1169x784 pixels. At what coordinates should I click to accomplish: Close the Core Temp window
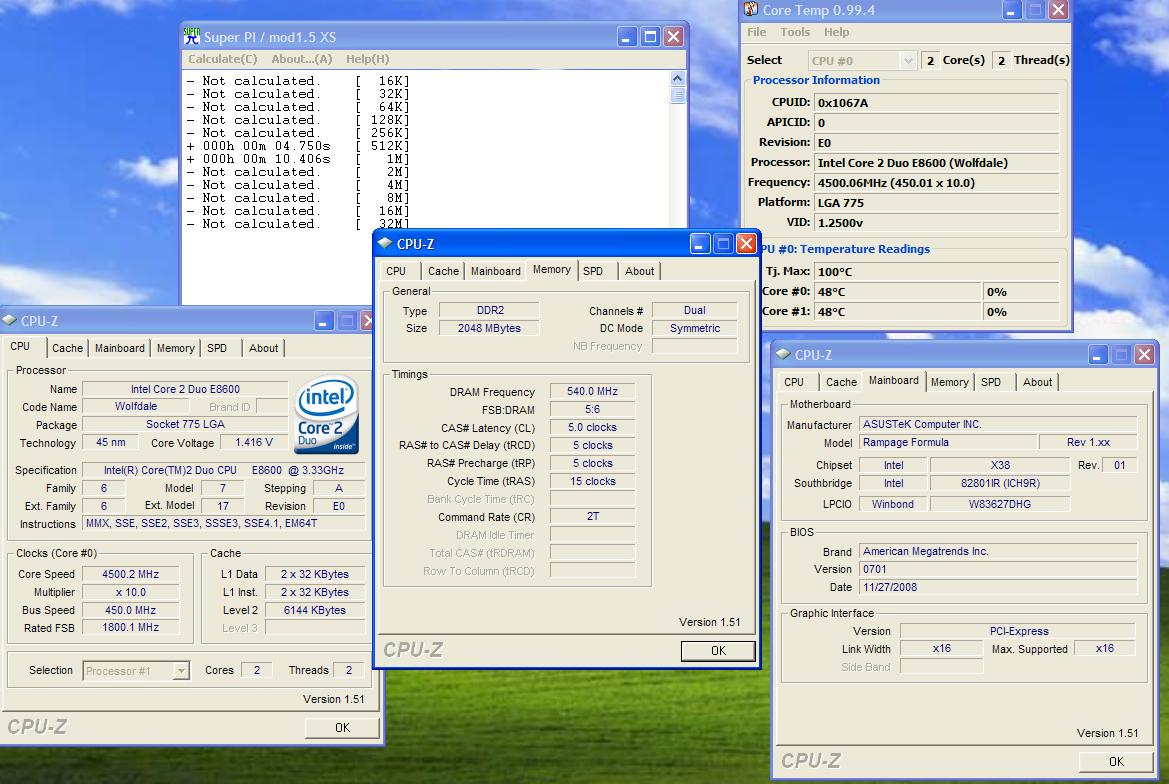[x=1058, y=10]
